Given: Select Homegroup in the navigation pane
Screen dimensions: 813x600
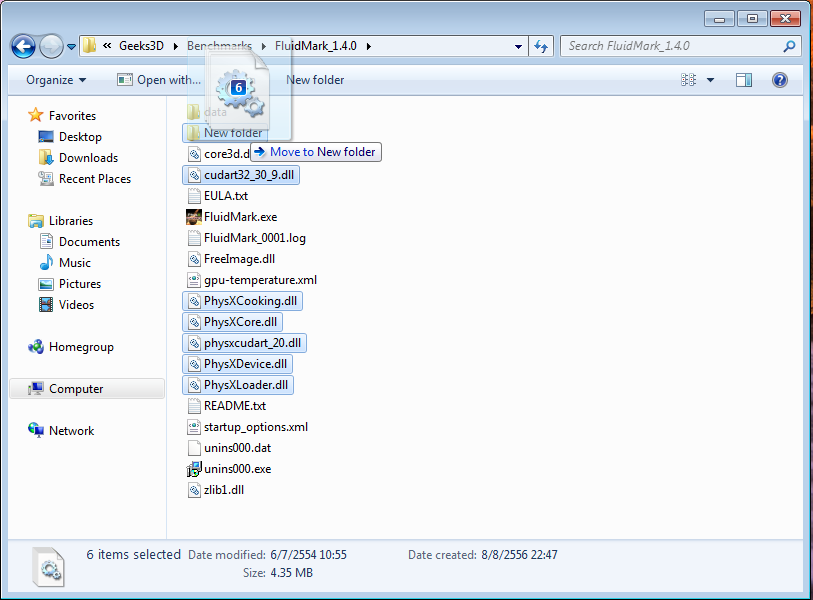Looking at the screenshot, I should 81,347.
